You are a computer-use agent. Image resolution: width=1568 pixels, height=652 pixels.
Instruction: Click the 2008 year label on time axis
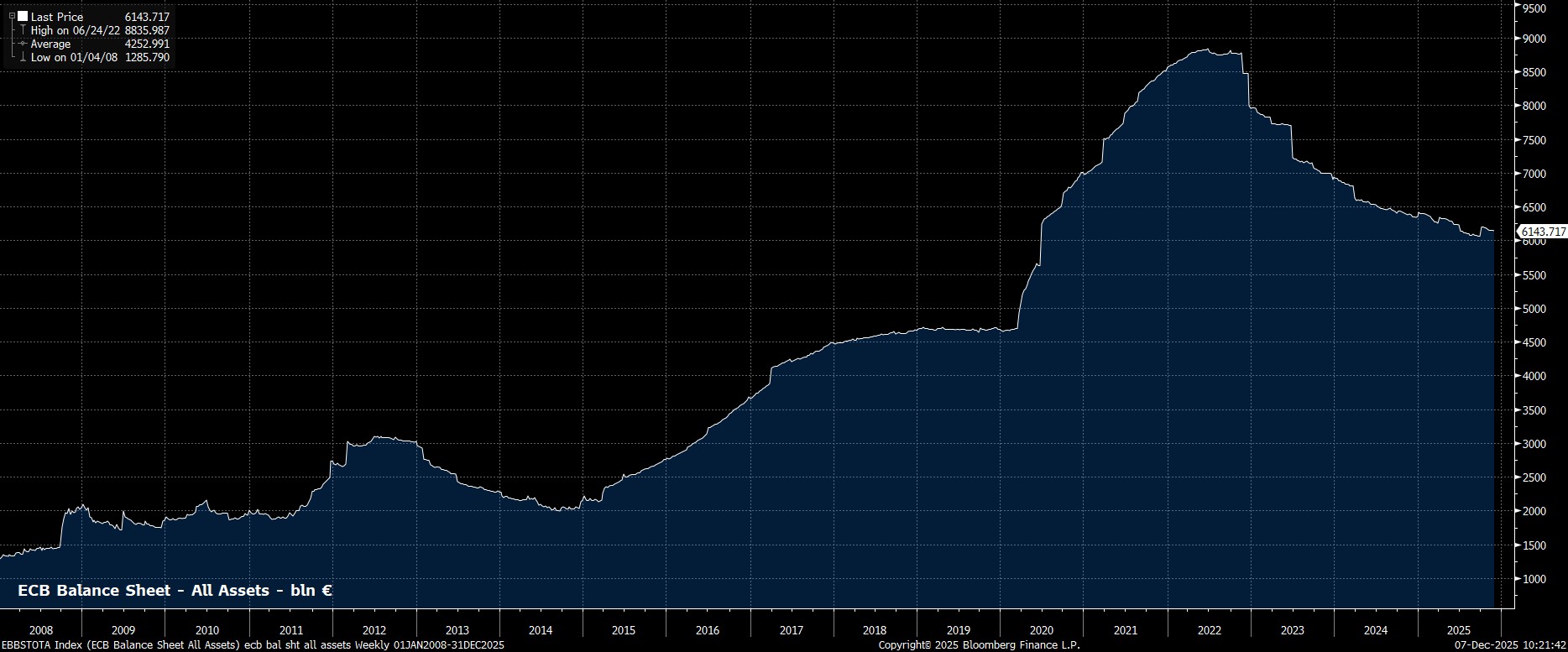click(x=40, y=630)
